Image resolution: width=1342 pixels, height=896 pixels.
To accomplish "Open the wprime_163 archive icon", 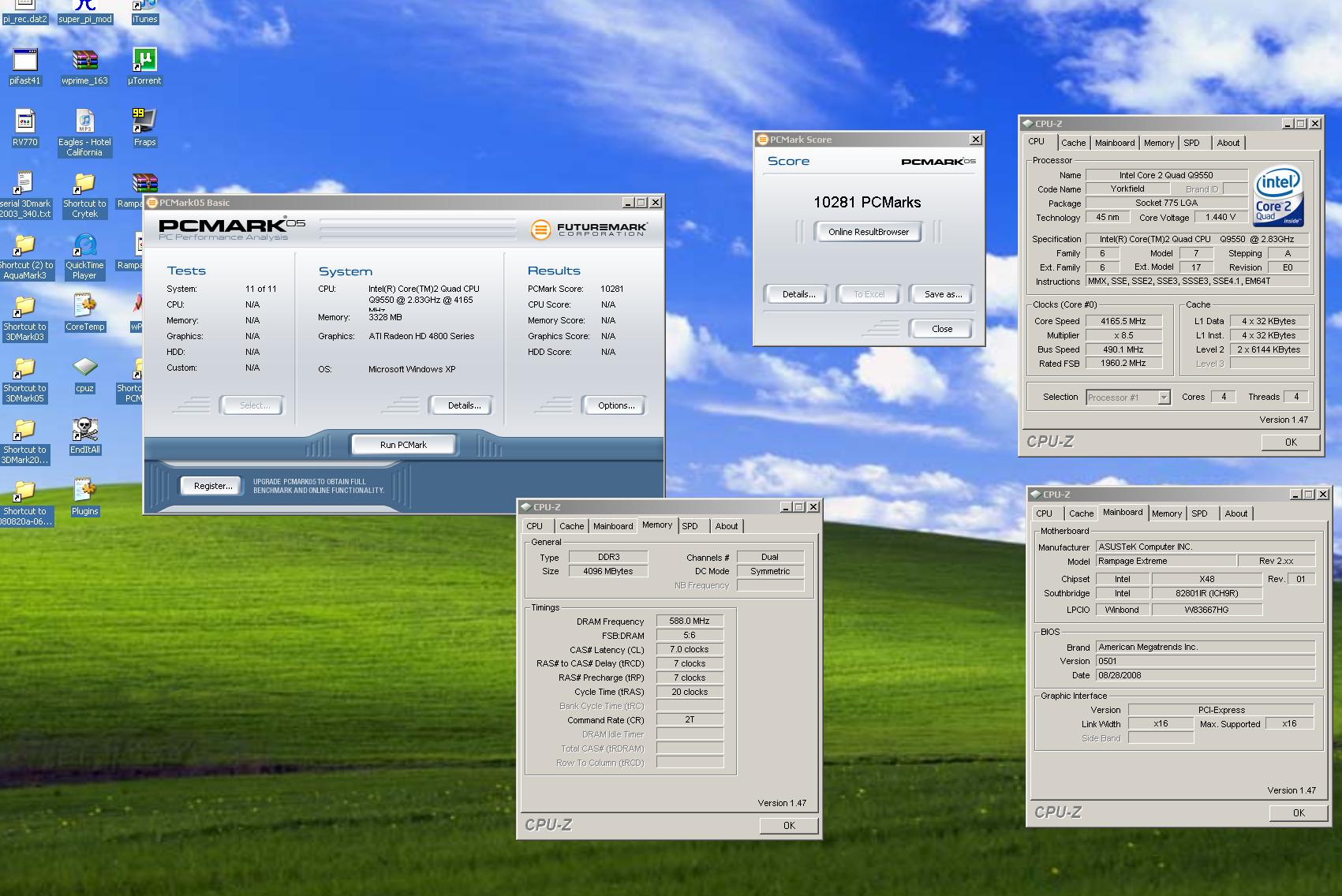I will pos(84,67).
